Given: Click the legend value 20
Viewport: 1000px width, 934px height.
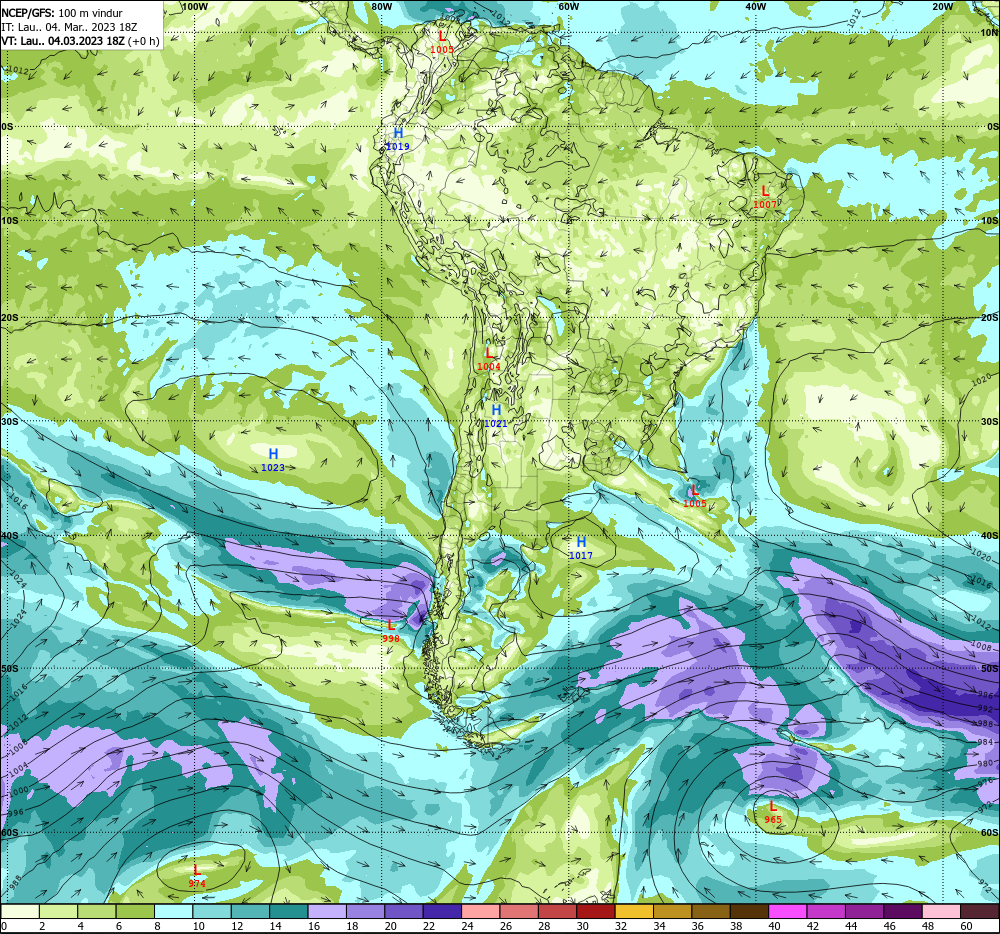Looking at the screenshot, I should (390, 926).
